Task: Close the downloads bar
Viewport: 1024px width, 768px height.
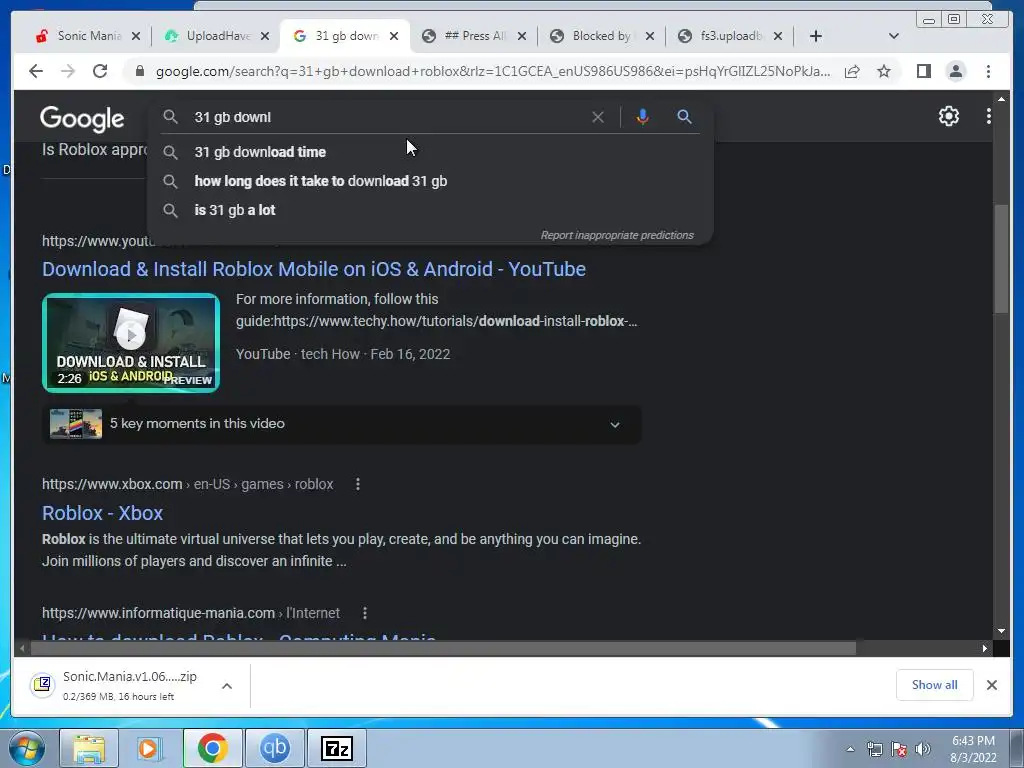Action: tap(992, 684)
